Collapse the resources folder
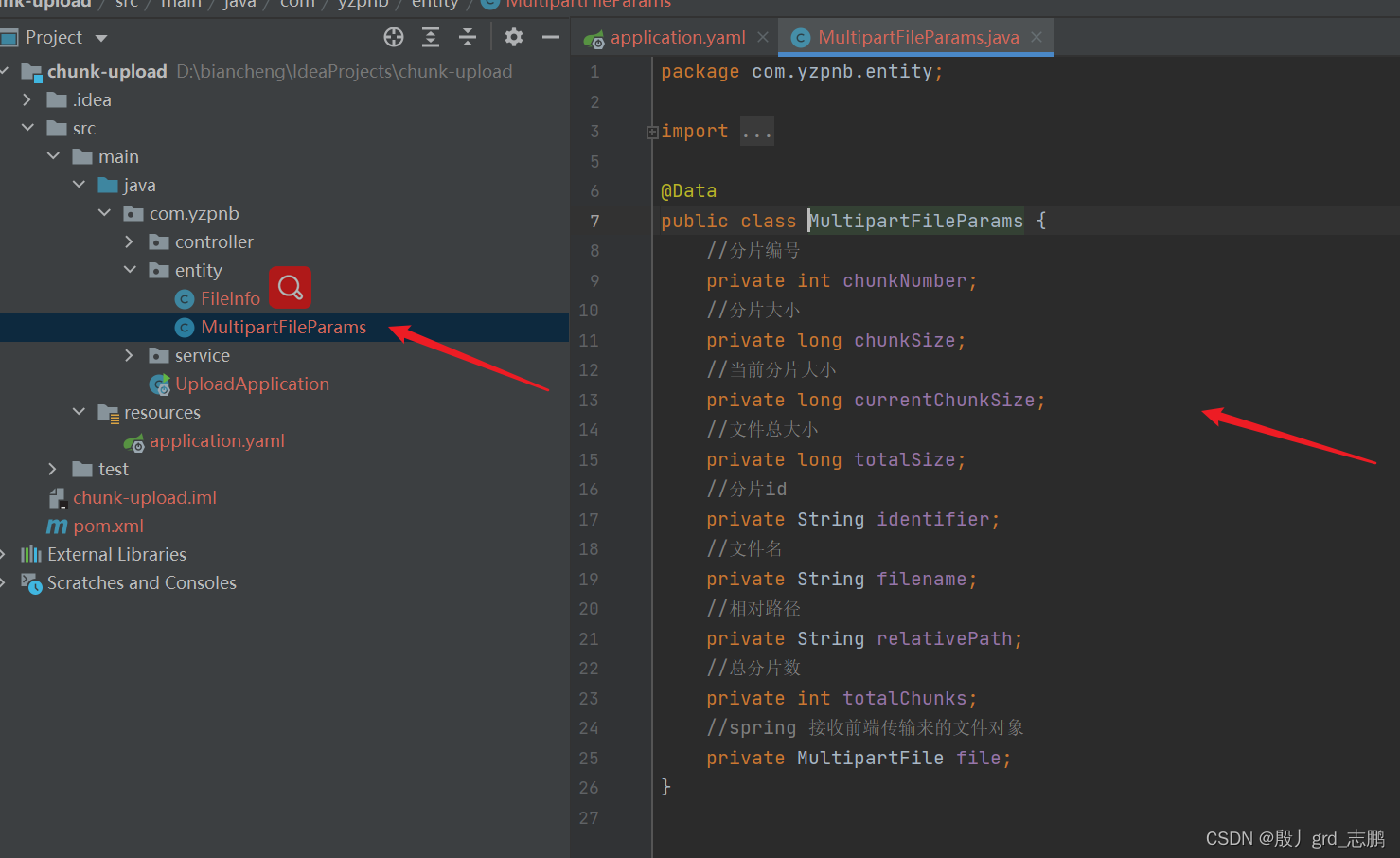Screen dimensions: 1400x858 (79, 412)
